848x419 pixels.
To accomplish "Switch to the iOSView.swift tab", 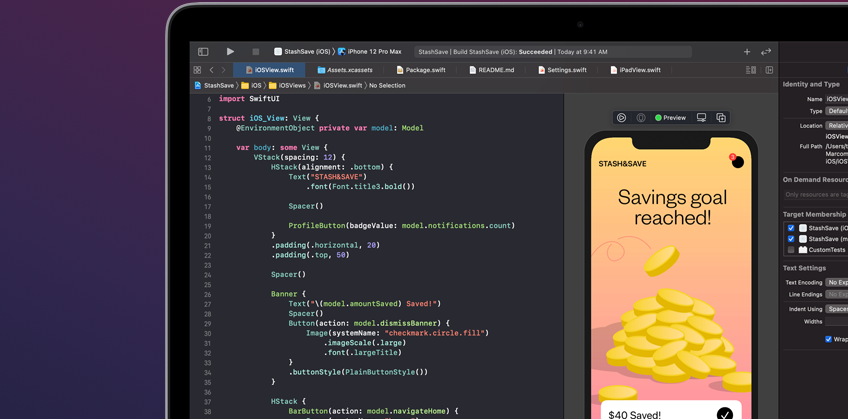I will (x=269, y=70).
